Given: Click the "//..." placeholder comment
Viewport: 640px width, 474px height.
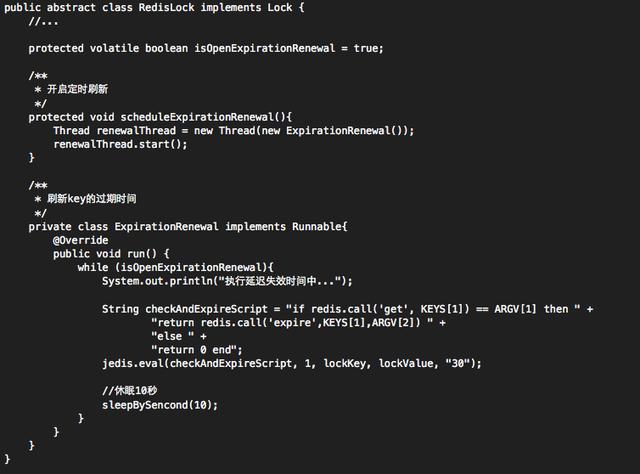Looking at the screenshot, I should pos(43,21).
